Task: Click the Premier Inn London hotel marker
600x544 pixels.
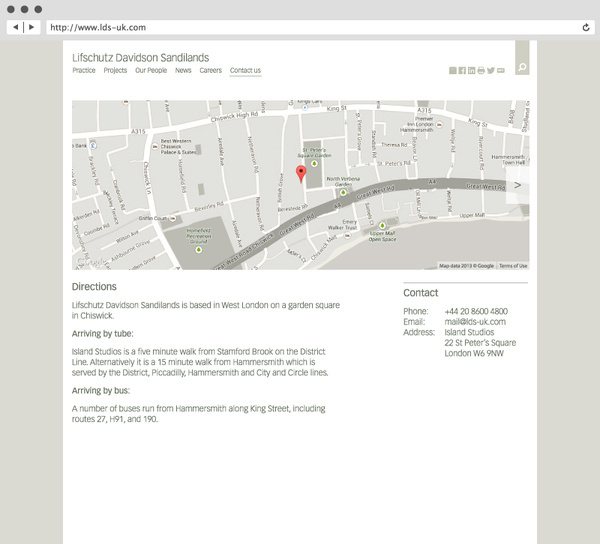Action: (439, 124)
